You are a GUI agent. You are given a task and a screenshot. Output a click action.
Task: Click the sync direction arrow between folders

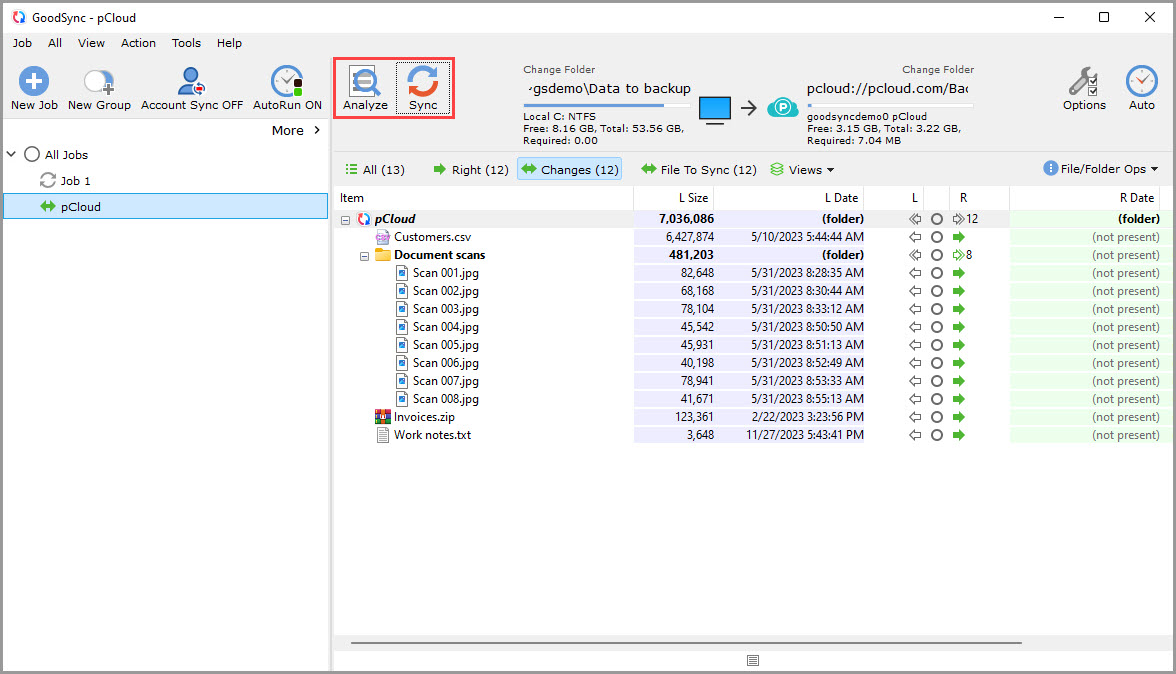point(748,108)
